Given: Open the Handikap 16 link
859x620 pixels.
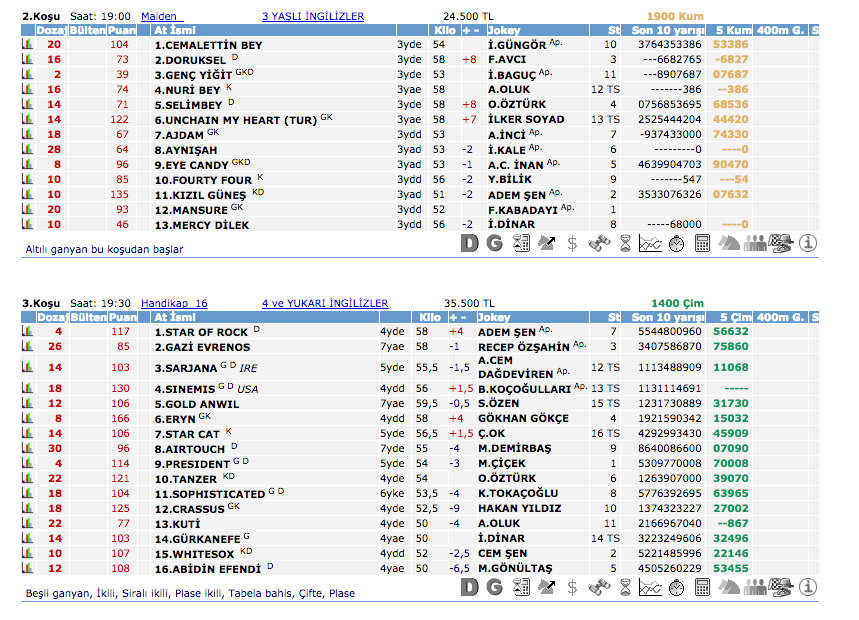Looking at the screenshot, I should point(174,303).
